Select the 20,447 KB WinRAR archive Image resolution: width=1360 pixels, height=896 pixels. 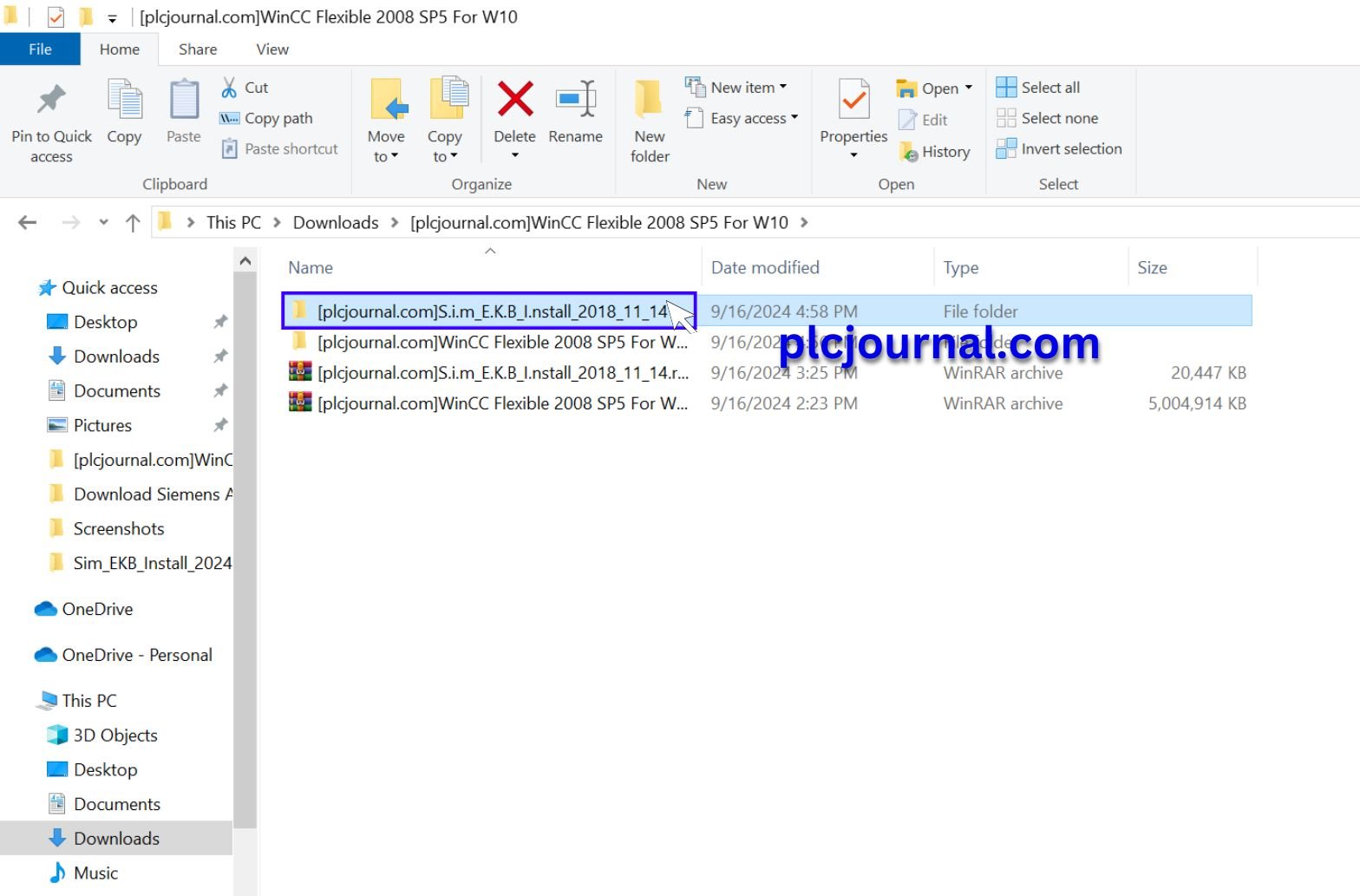(x=767, y=373)
